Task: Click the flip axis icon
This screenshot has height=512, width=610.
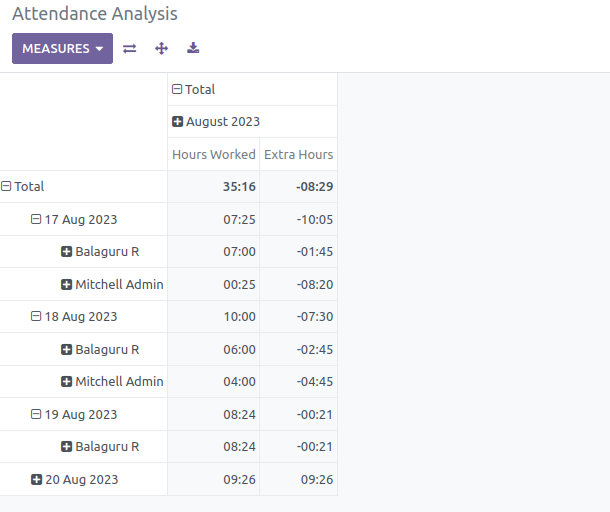Action: 130,49
